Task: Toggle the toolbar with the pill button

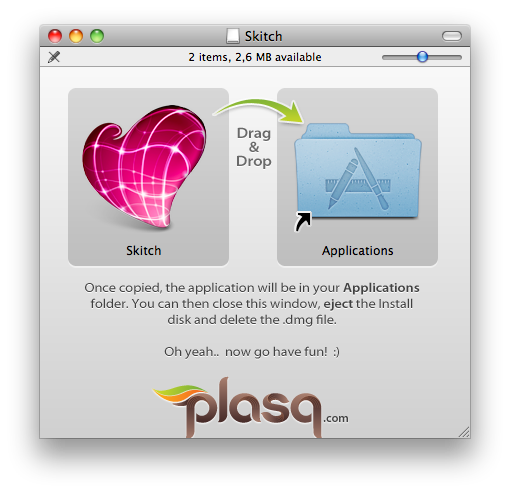Action: click(452, 36)
